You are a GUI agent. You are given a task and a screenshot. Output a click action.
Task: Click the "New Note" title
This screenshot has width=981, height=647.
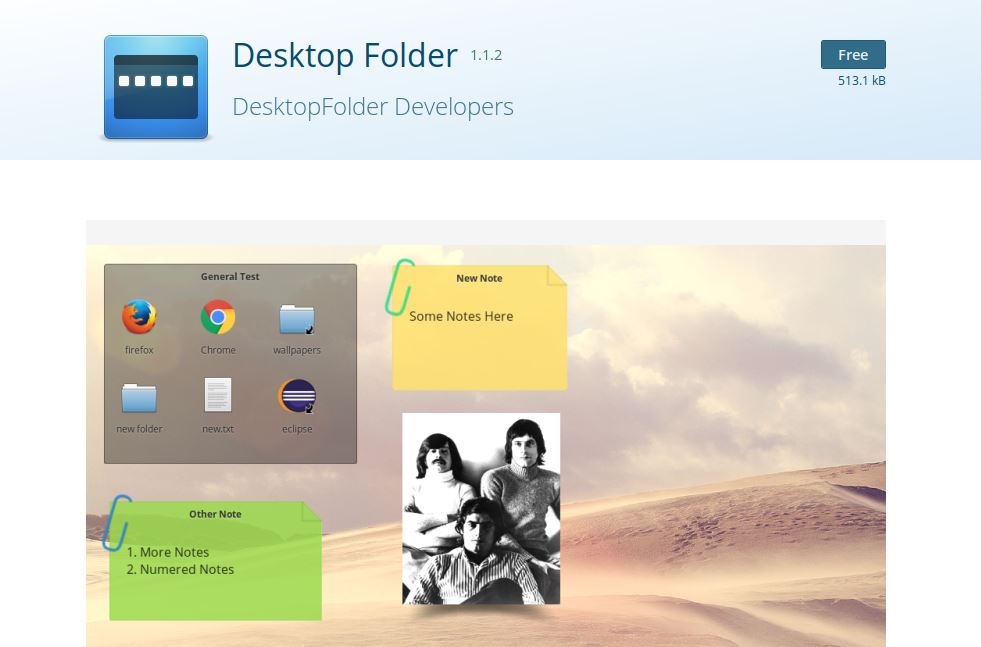point(479,278)
